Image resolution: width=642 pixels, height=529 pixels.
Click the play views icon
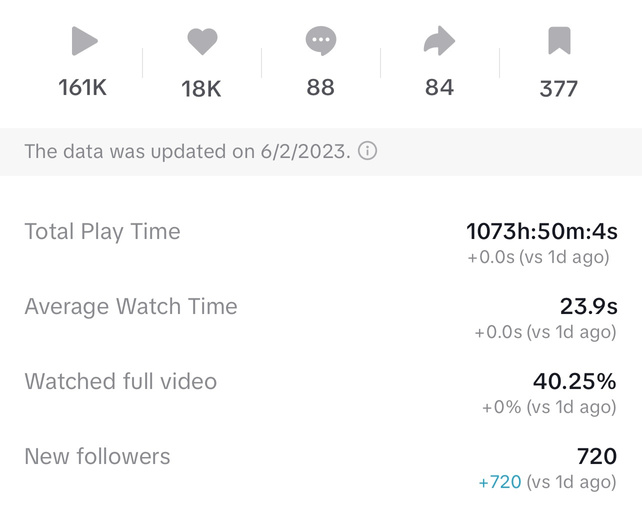[x=84, y=42]
